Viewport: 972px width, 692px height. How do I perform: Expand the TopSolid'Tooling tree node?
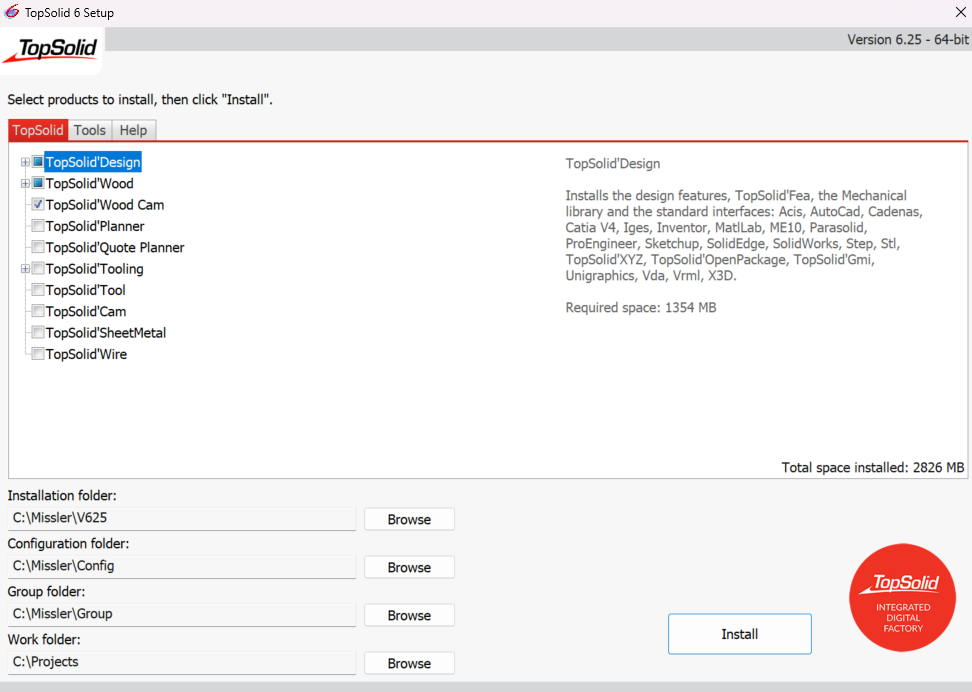click(25, 268)
